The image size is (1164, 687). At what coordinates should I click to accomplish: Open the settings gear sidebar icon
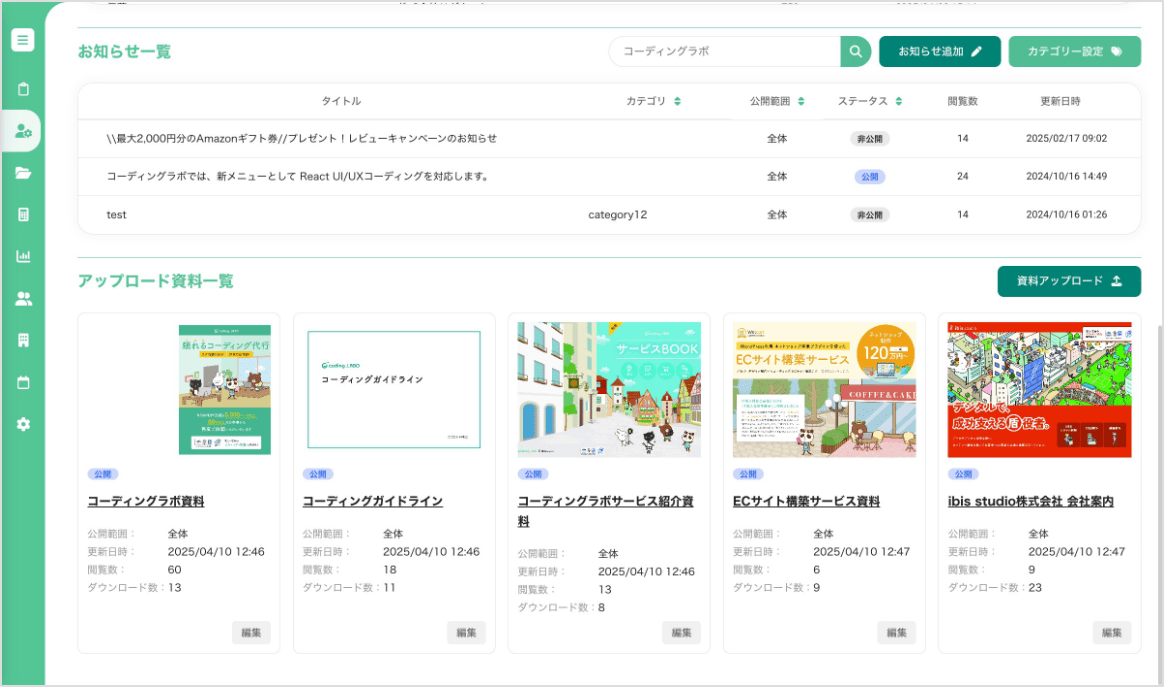pos(23,424)
